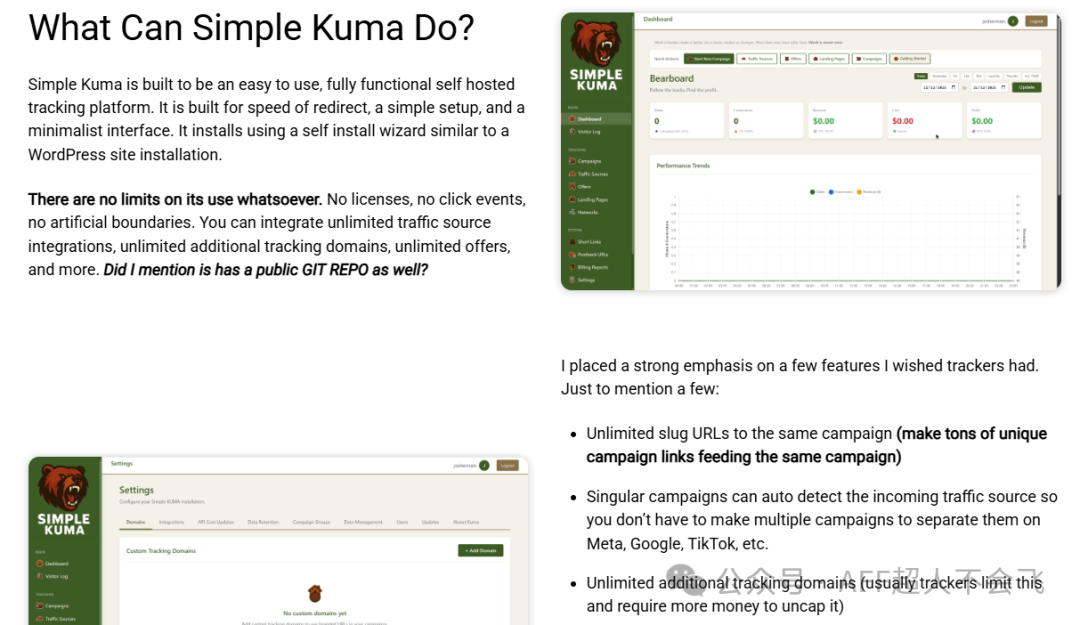Select the Yesterday date range option
This screenshot has width=1080, height=625.
pyautogui.click(x=939, y=76)
